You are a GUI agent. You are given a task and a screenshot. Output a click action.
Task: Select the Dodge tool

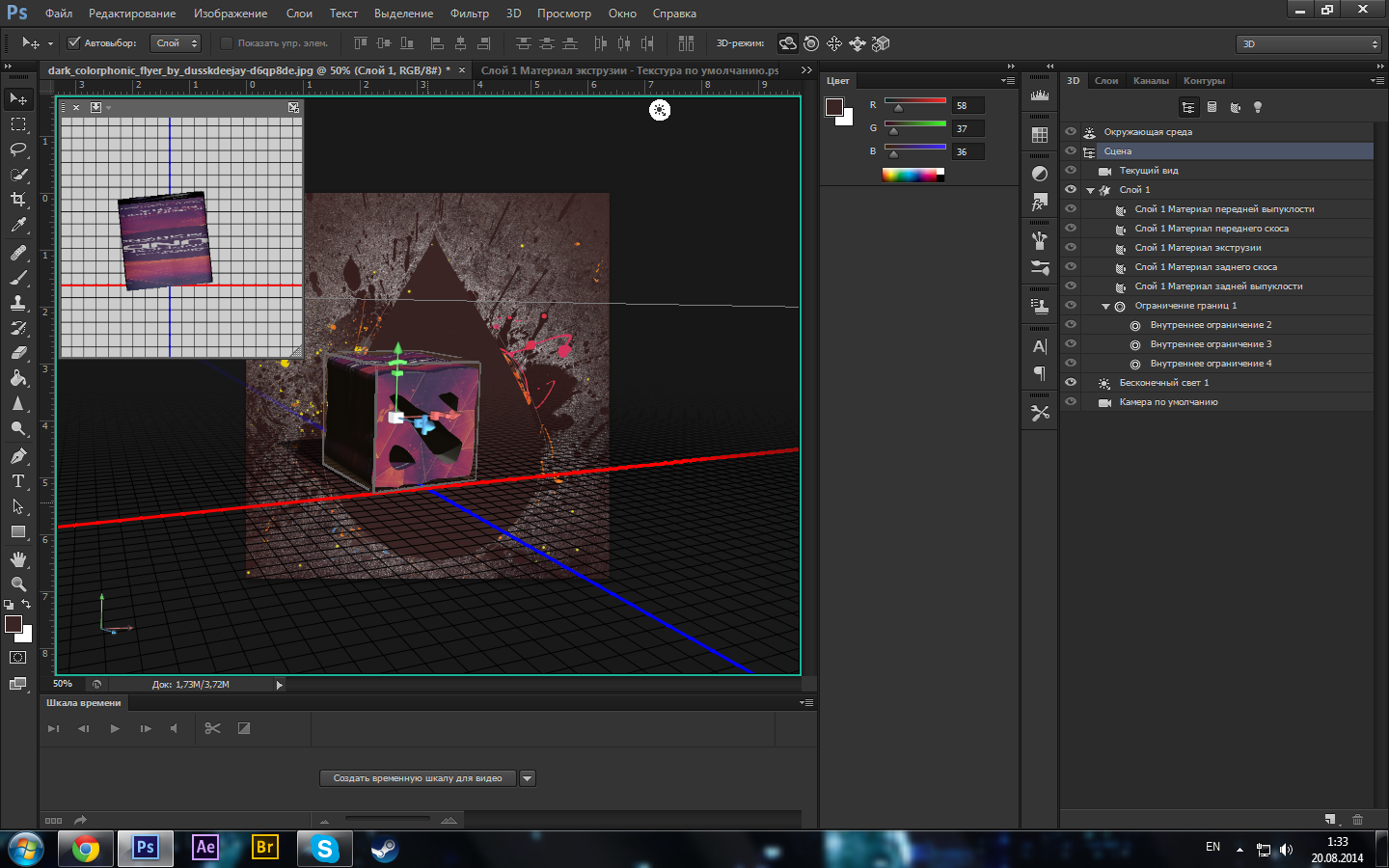(x=18, y=428)
